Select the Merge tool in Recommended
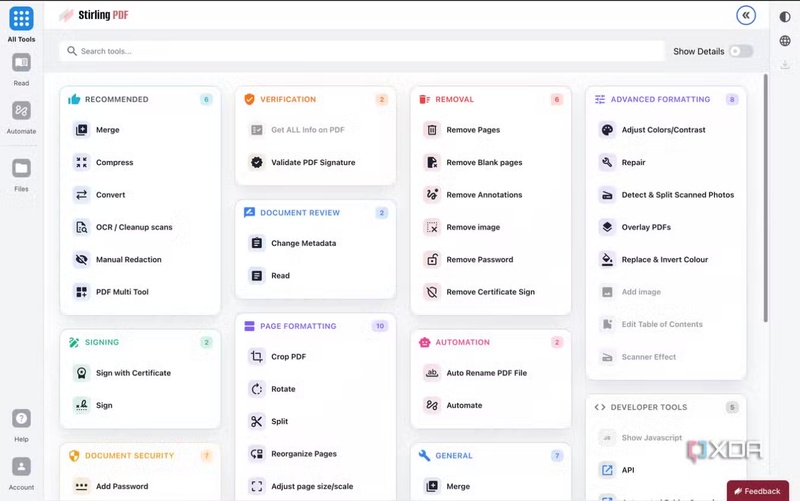800x501 pixels. coord(140,130)
